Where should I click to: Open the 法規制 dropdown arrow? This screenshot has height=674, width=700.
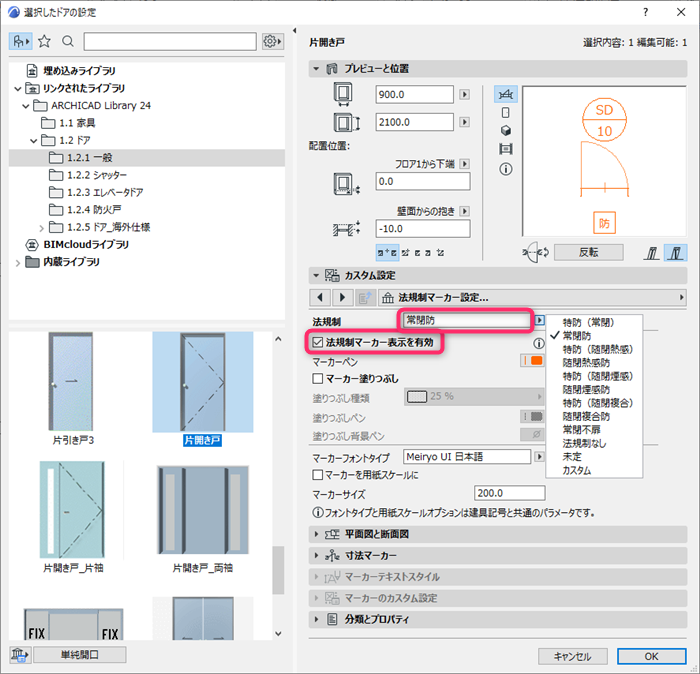tap(539, 320)
